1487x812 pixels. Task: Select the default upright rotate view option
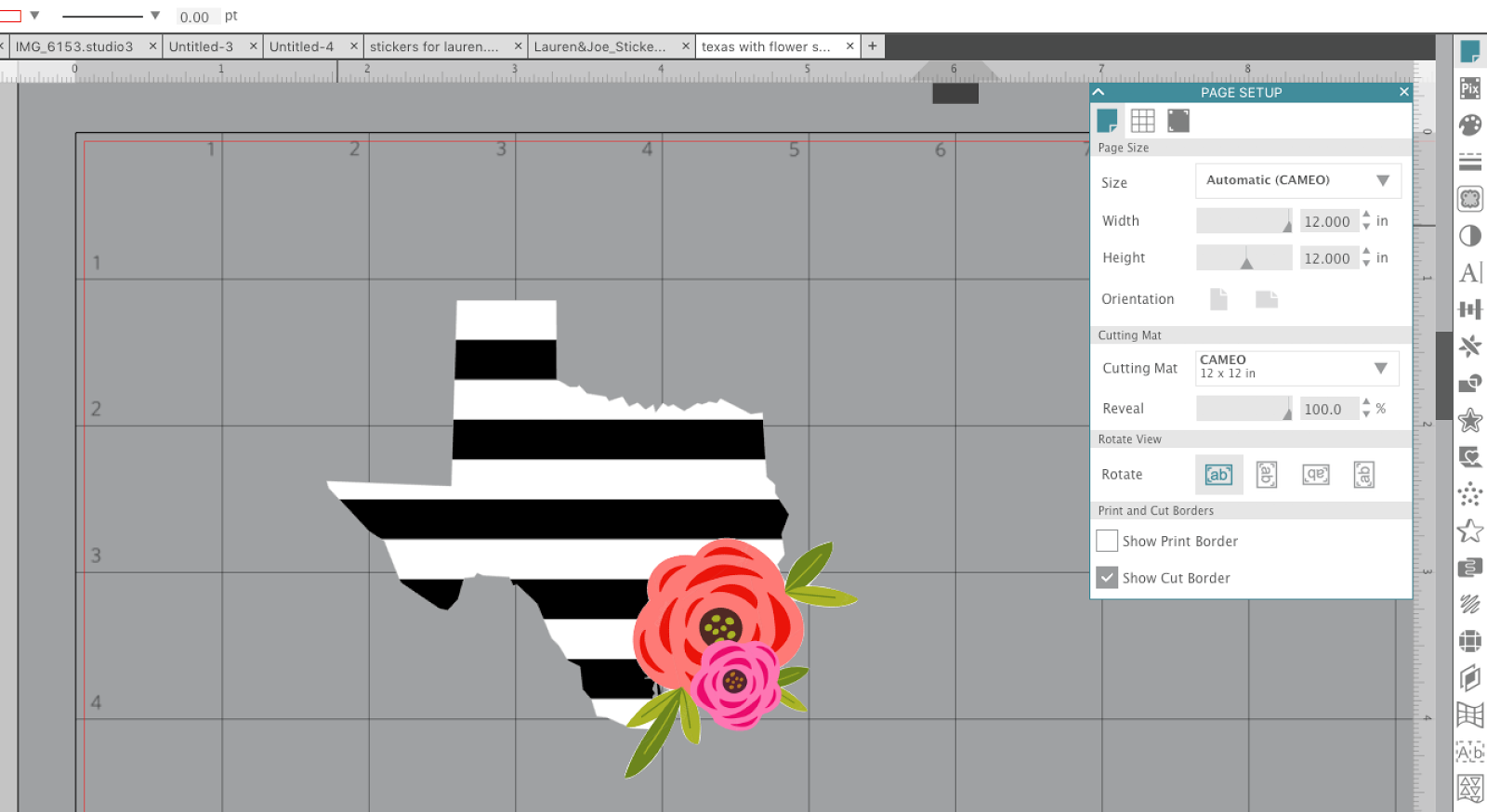click(1218, 475)
